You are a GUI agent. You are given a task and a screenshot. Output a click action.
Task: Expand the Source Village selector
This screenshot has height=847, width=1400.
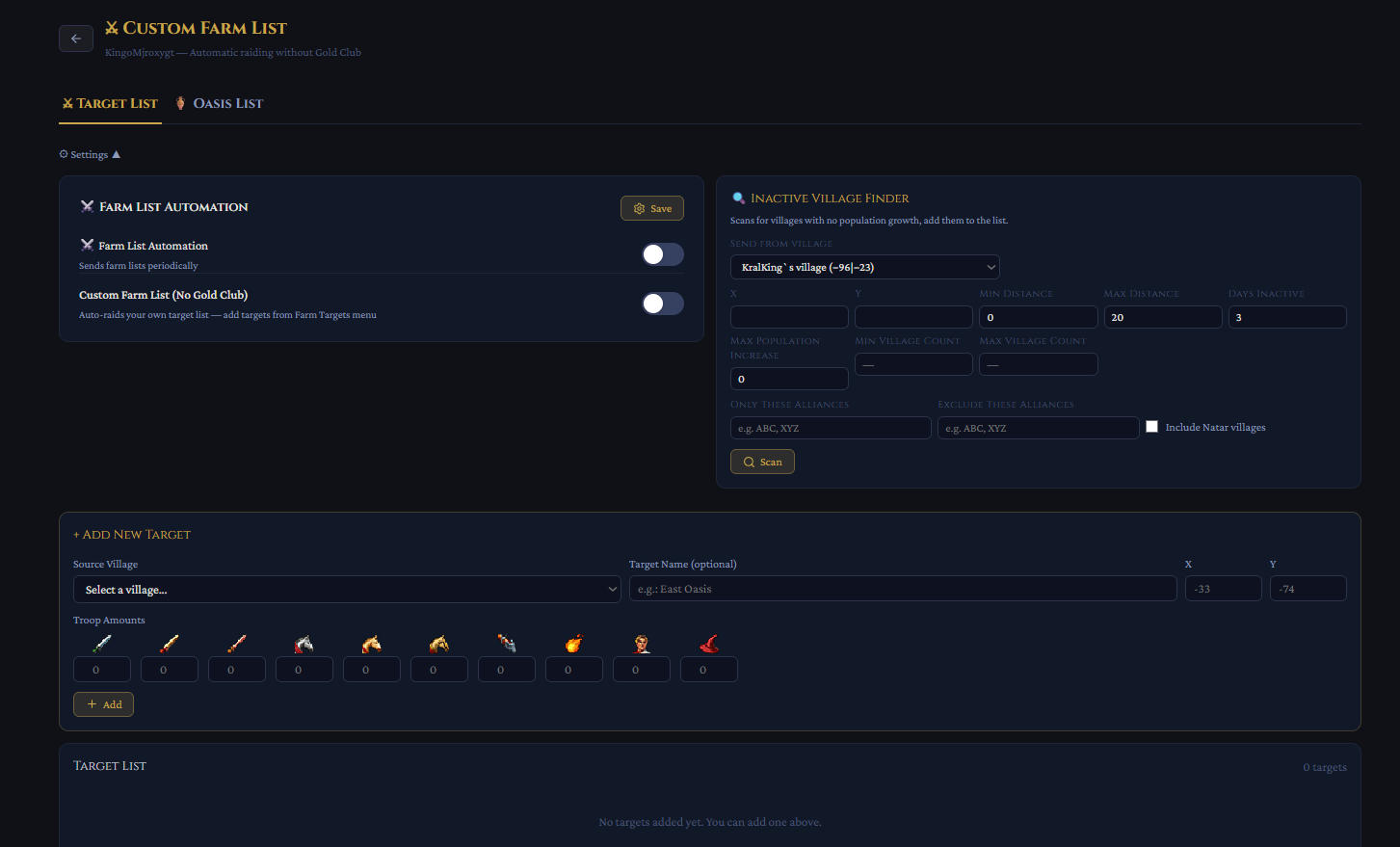pyautogui.click(x=347, y=589)
